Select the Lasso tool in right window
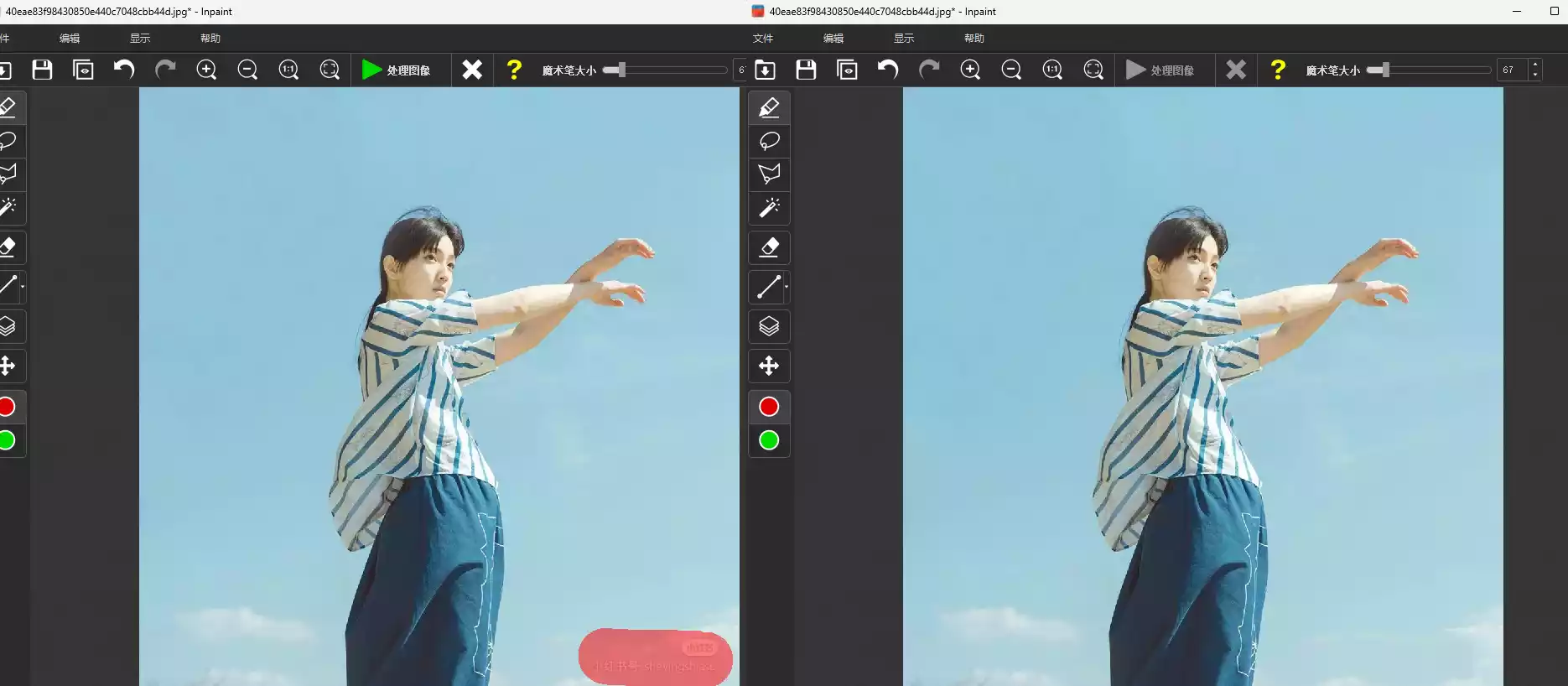Screen dimensions: 1568x686 pos(769,141)
